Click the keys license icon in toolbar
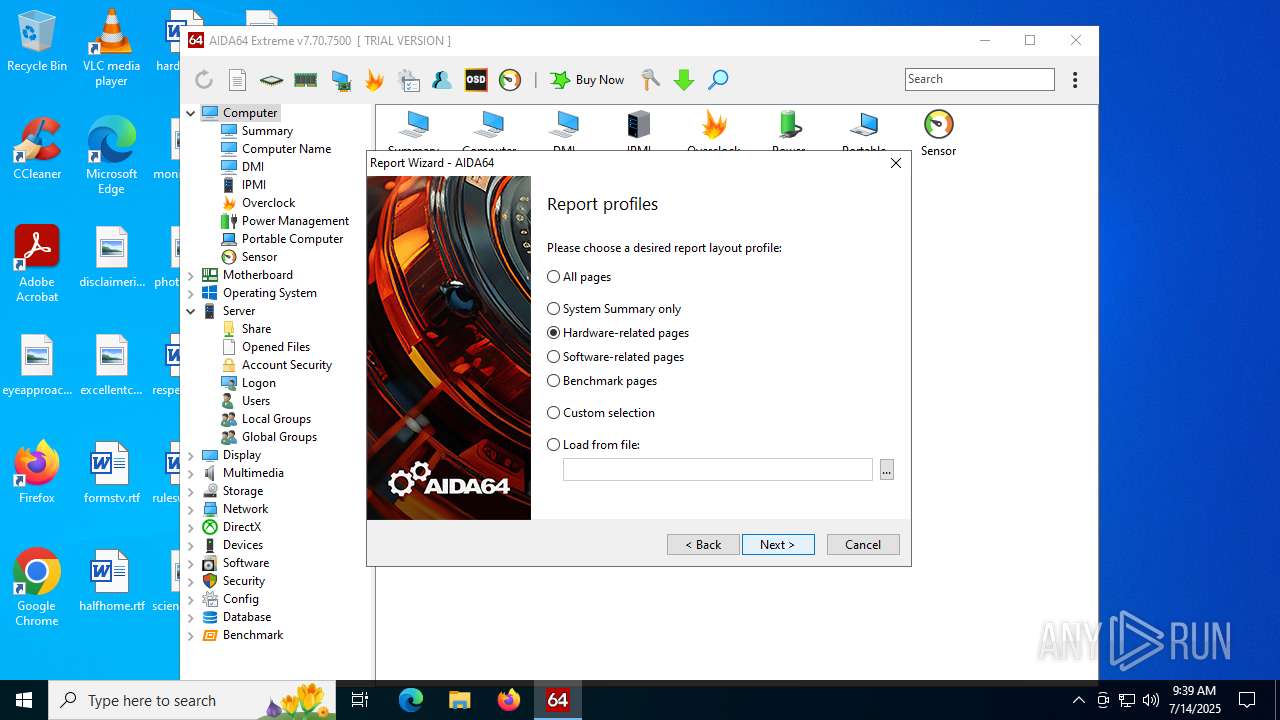The image size is (1280, 720). coord(650,80)
